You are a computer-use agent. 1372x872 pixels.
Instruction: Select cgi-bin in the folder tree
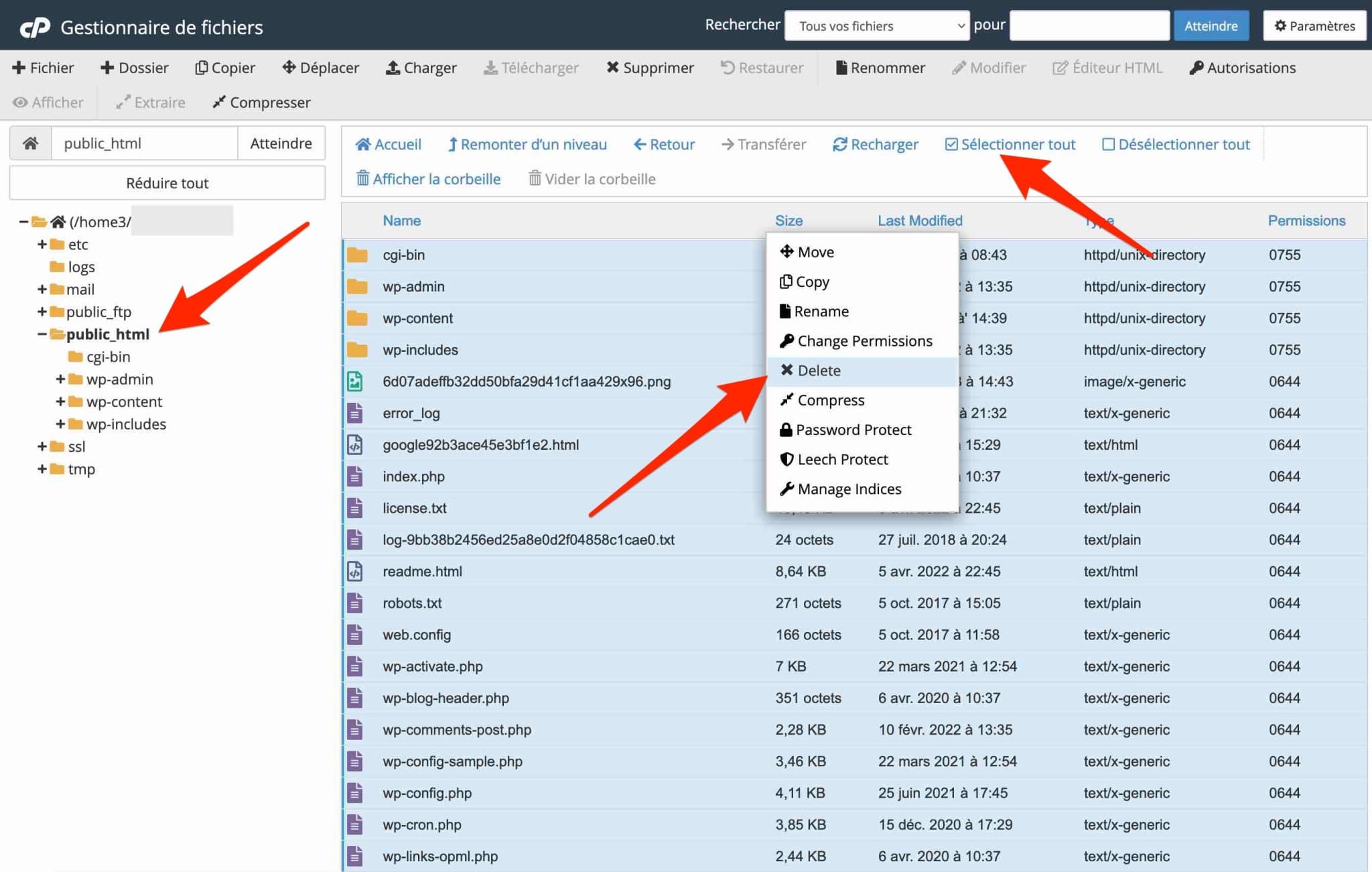[108, 357]
